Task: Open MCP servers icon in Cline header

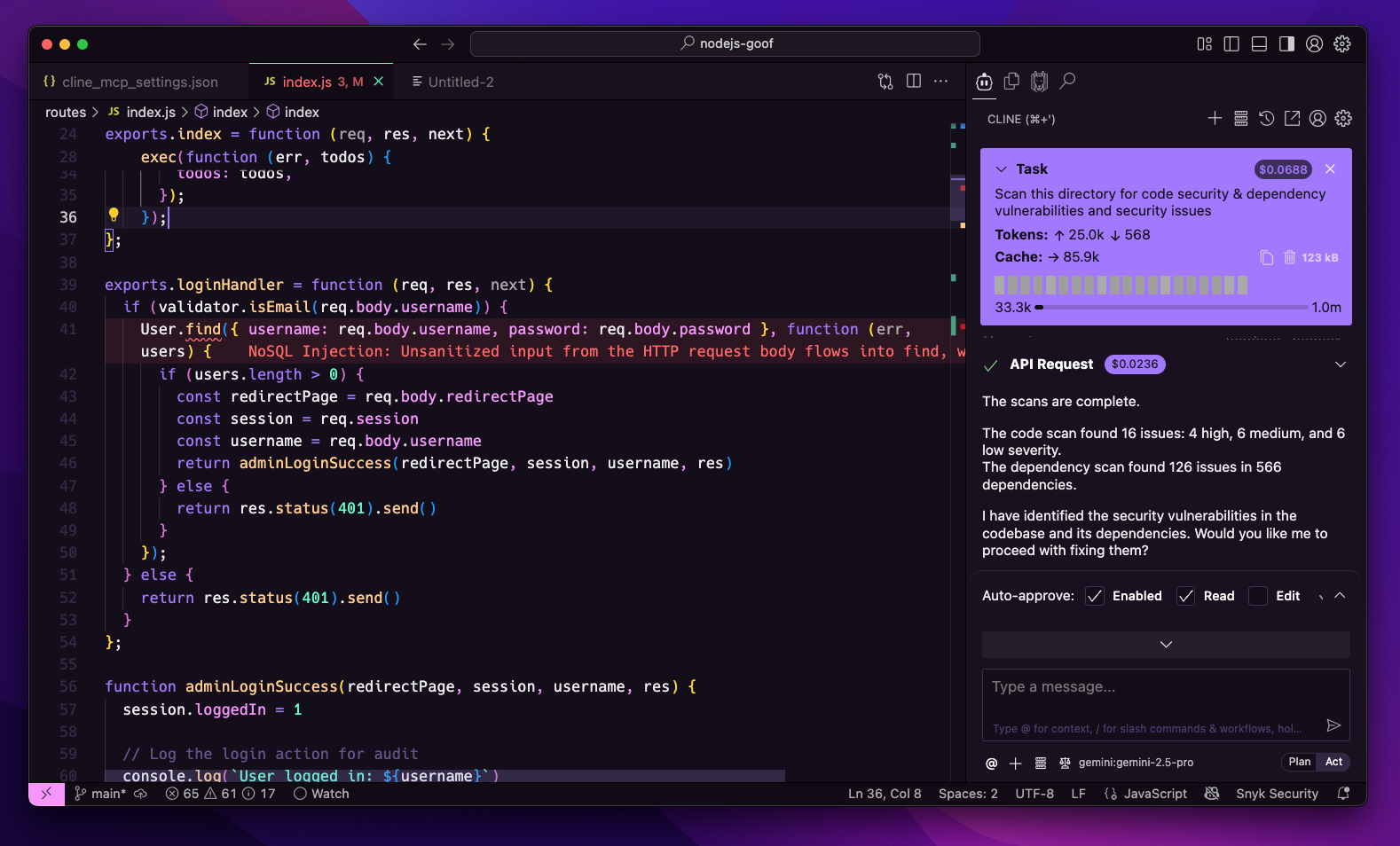Action: point(1240,119)
